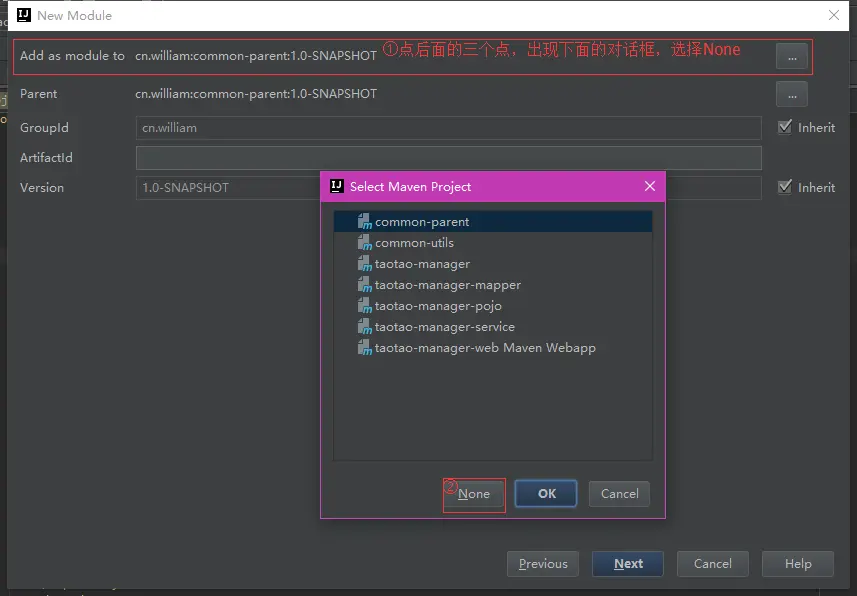Click the IntelliJ logo in New Module title bar
857x596 pixels.
tap(24, 15)
